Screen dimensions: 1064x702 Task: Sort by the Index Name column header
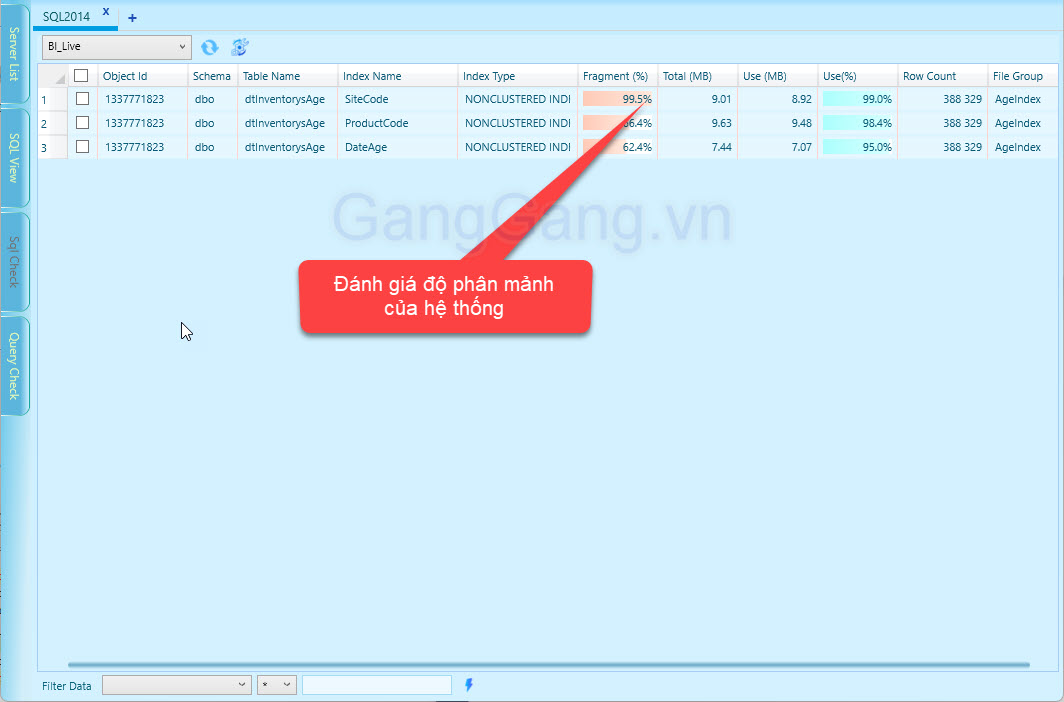pos(398,76)
